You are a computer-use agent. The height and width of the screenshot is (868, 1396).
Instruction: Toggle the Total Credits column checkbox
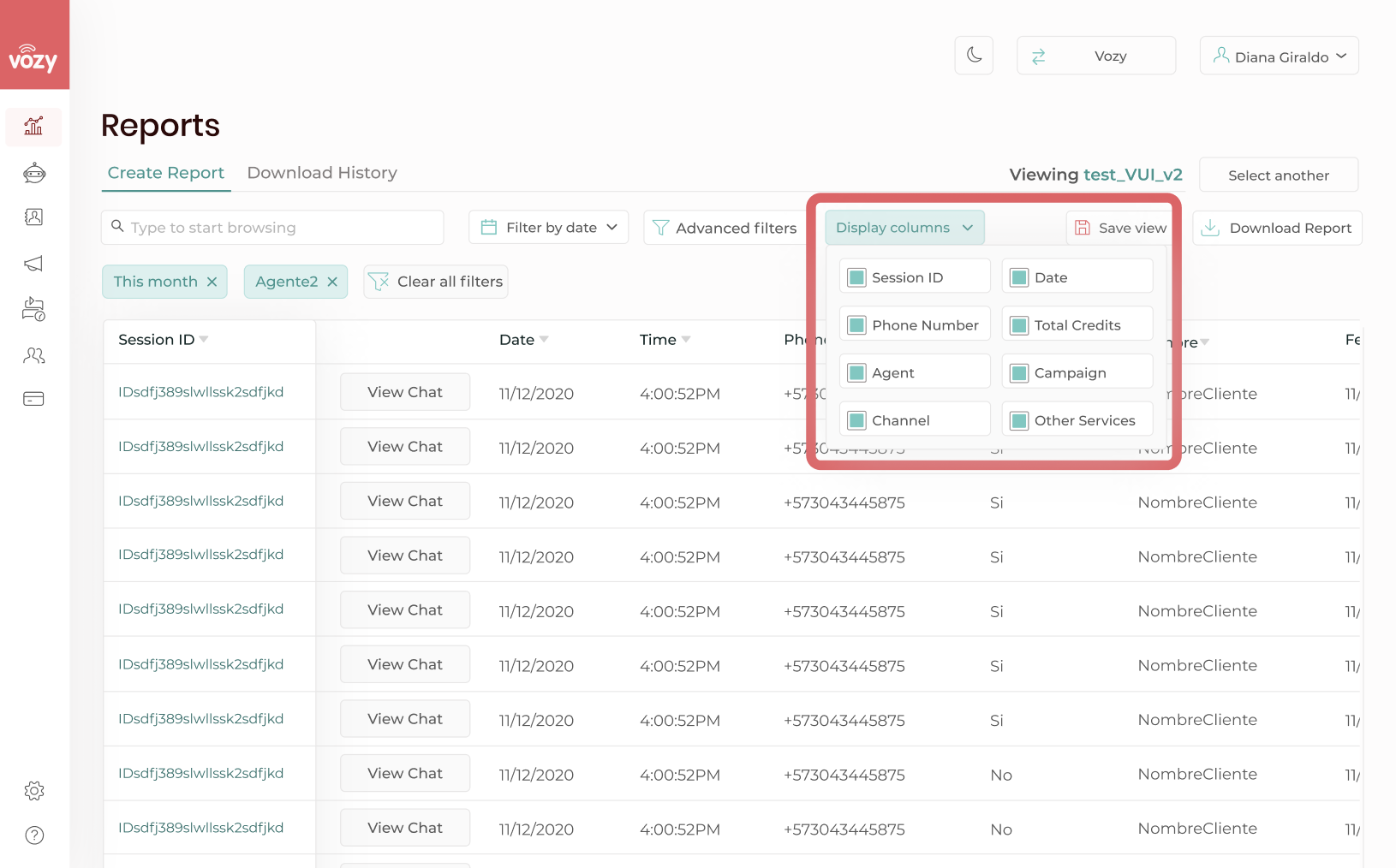click(x=1019, y=325)
